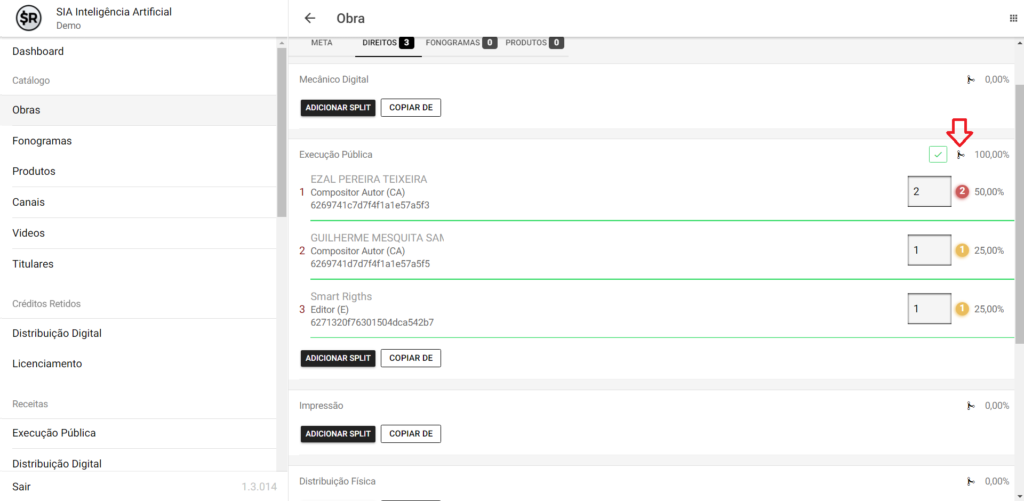Viewport: 1024px width, 501px height.
Task: Click the flag icon in Impressão row
Action: point(968,406)
